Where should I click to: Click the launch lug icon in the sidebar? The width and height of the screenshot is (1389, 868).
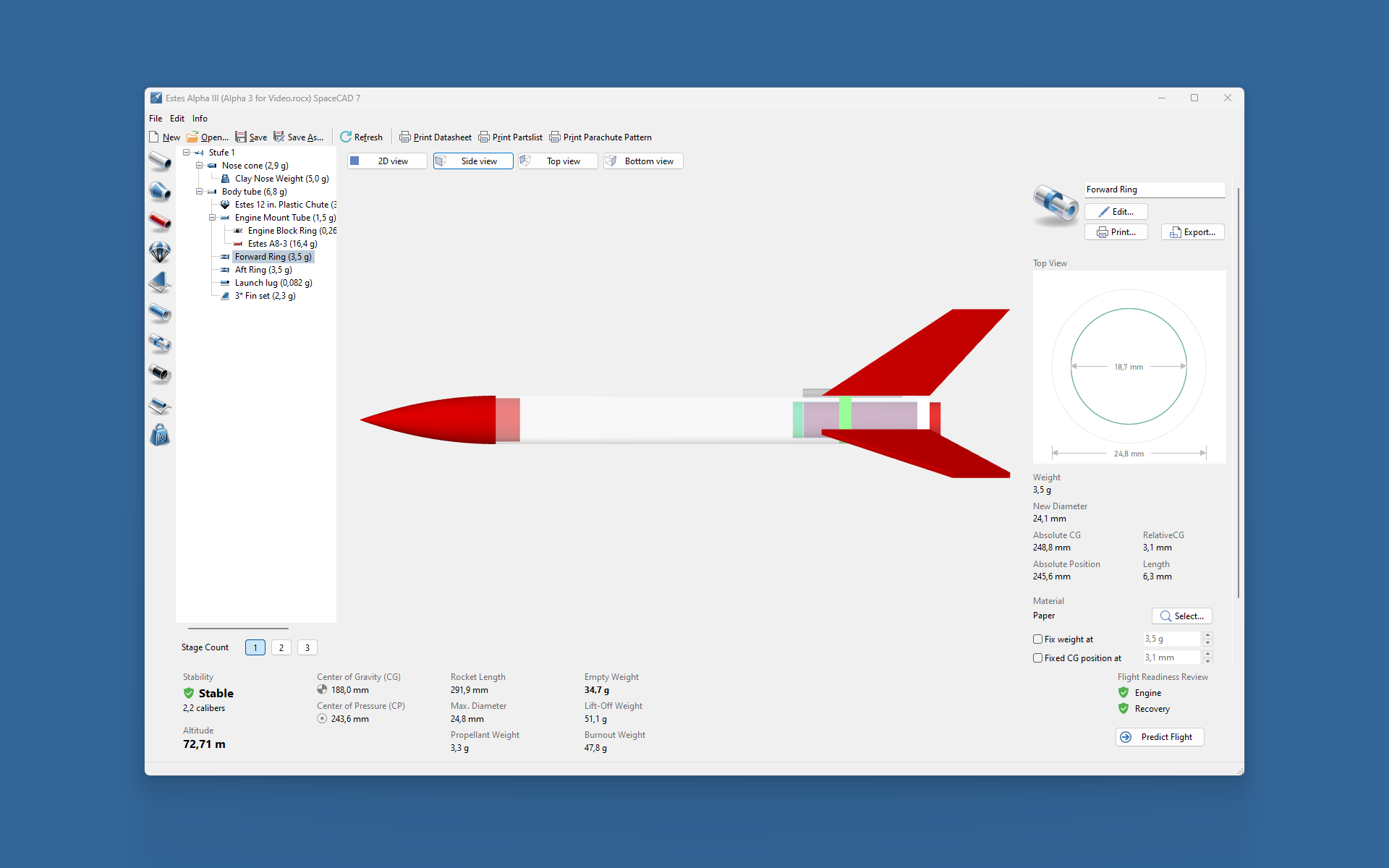160,405
